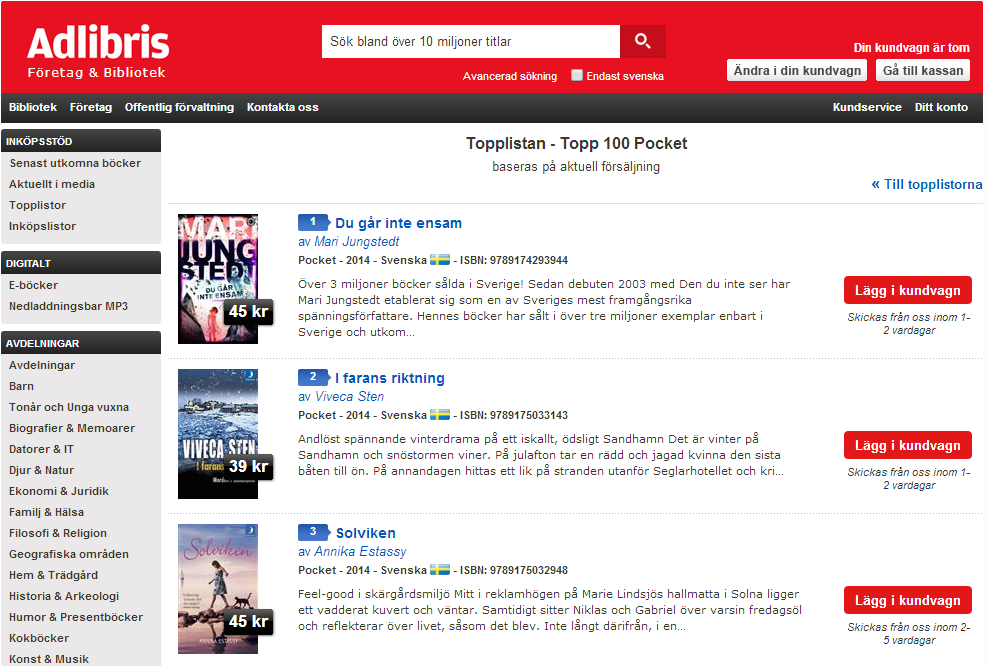This screenshot has height=666, width=987.
Task: Open Ditt konto in the nav bar
Action: pos(941,107)
